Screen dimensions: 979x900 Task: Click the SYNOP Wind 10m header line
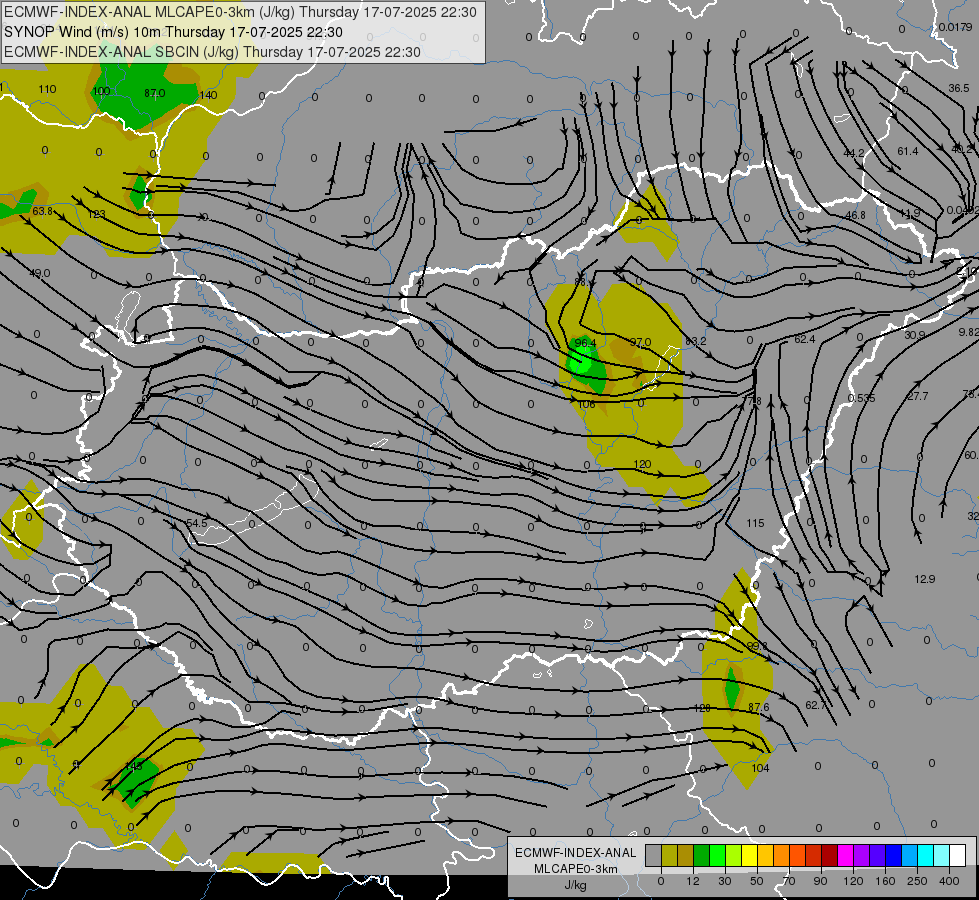coord(173,32)
